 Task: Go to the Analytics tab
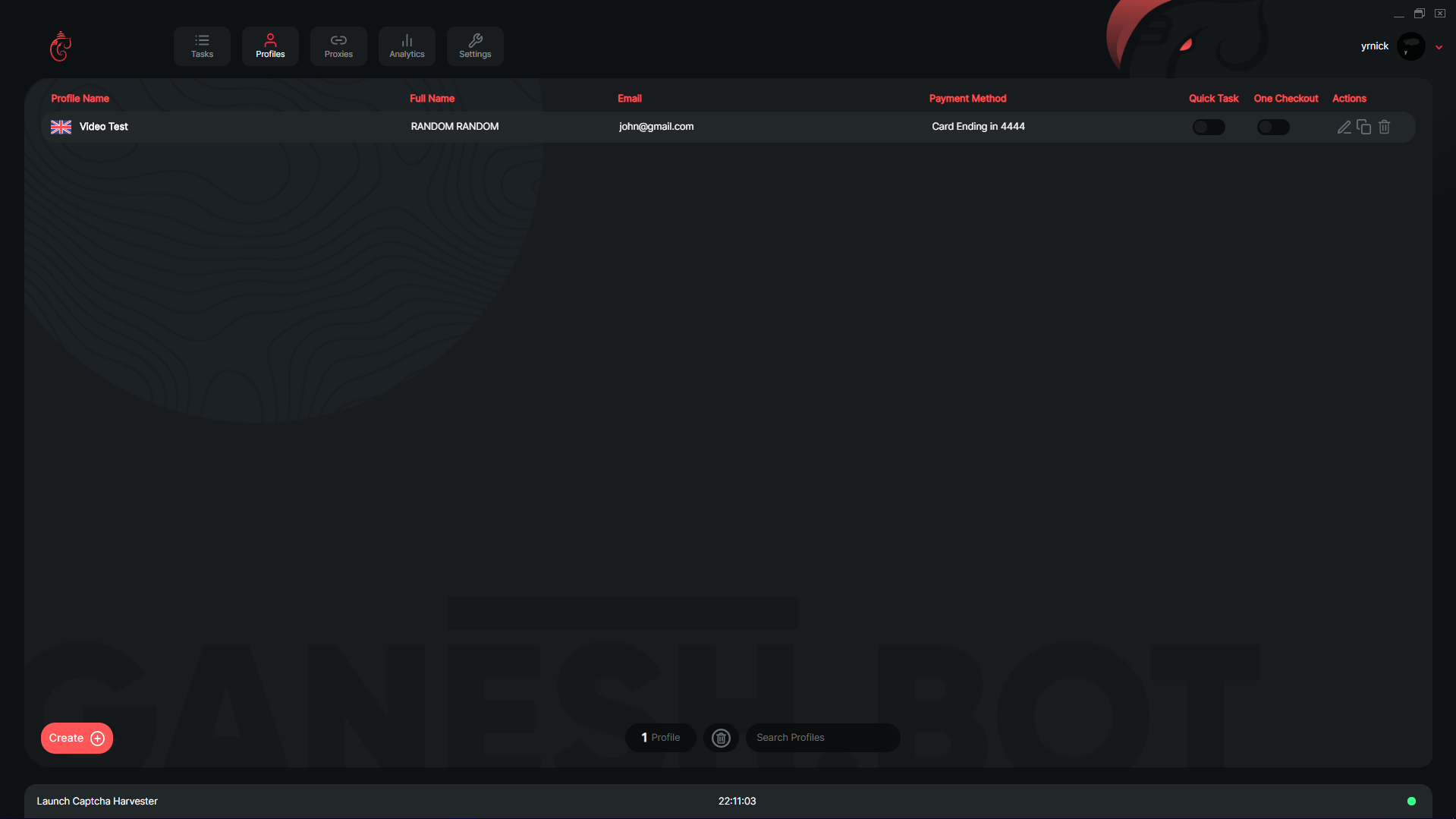click(407, 46)
